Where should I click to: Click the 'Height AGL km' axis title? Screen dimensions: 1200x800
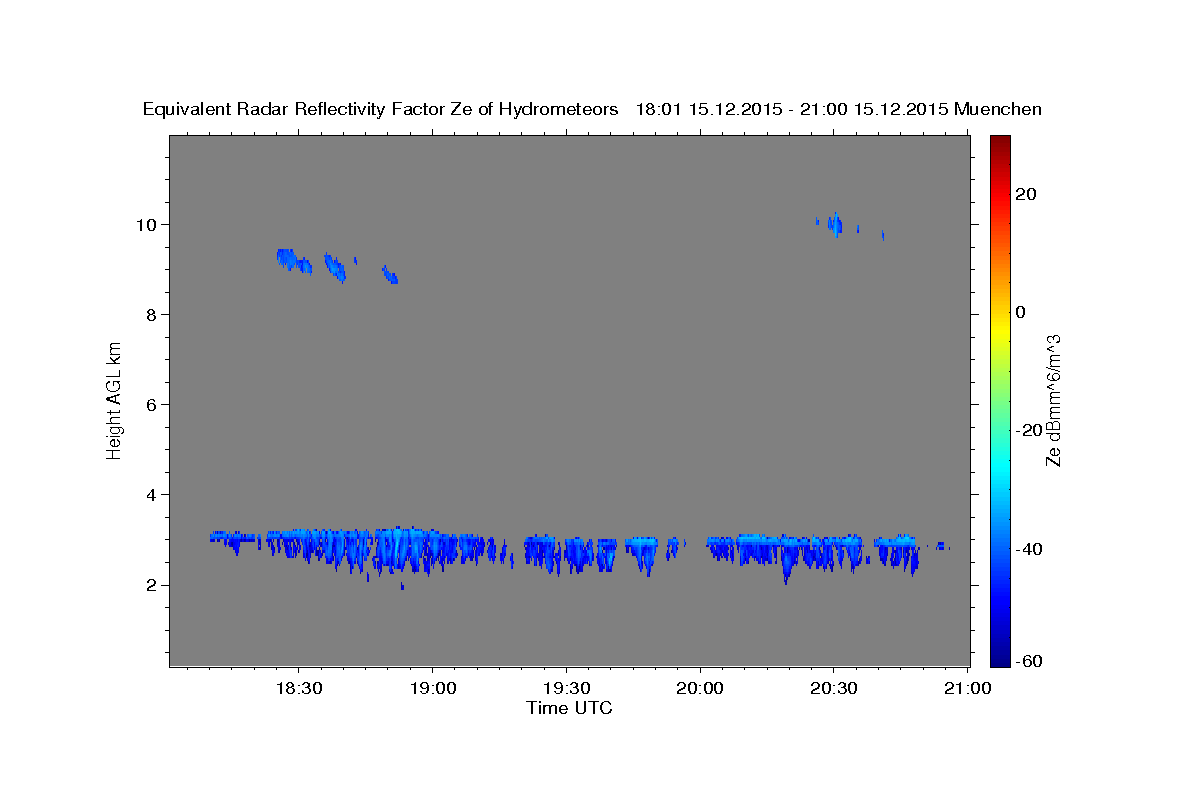(114, 399)
